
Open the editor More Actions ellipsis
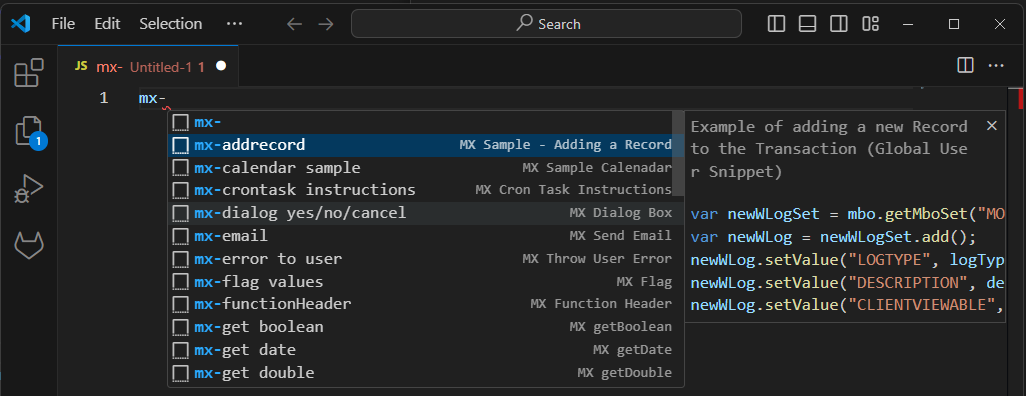click(x=996, y=65)
